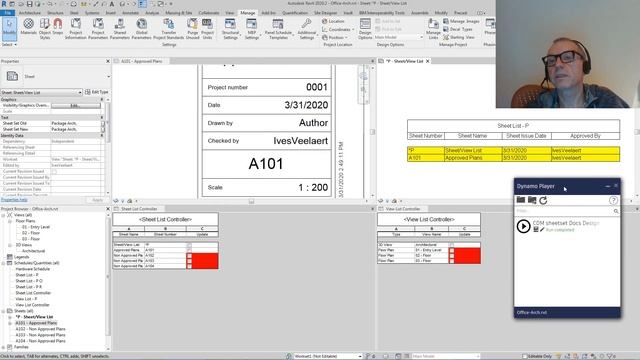
Task: Open Structural Settings
Action: (230, 28)
